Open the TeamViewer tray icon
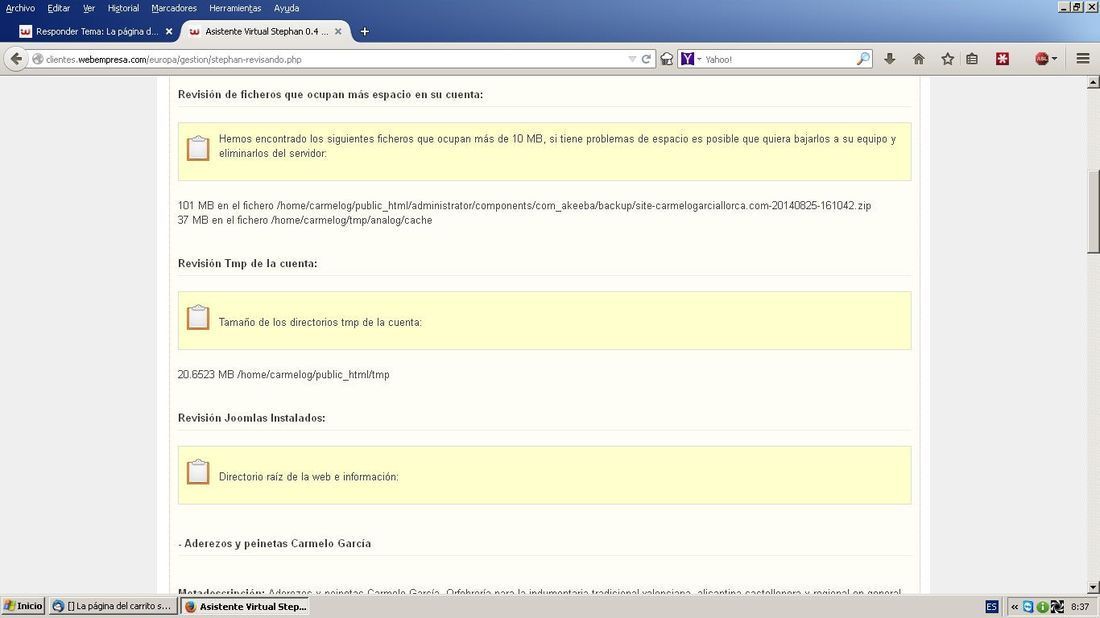 click(x=1028, y=607)
